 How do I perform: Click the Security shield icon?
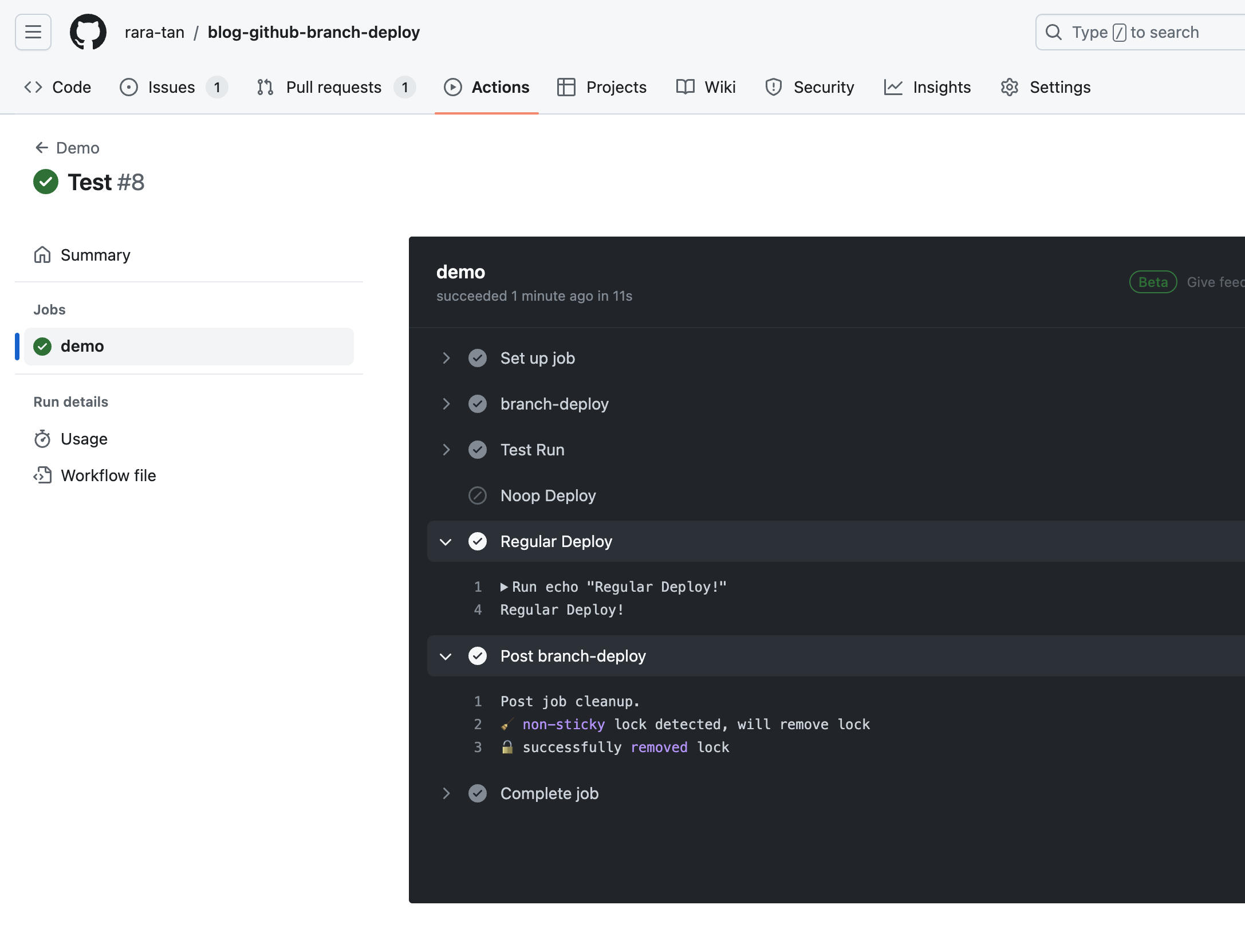click(774, 87)
